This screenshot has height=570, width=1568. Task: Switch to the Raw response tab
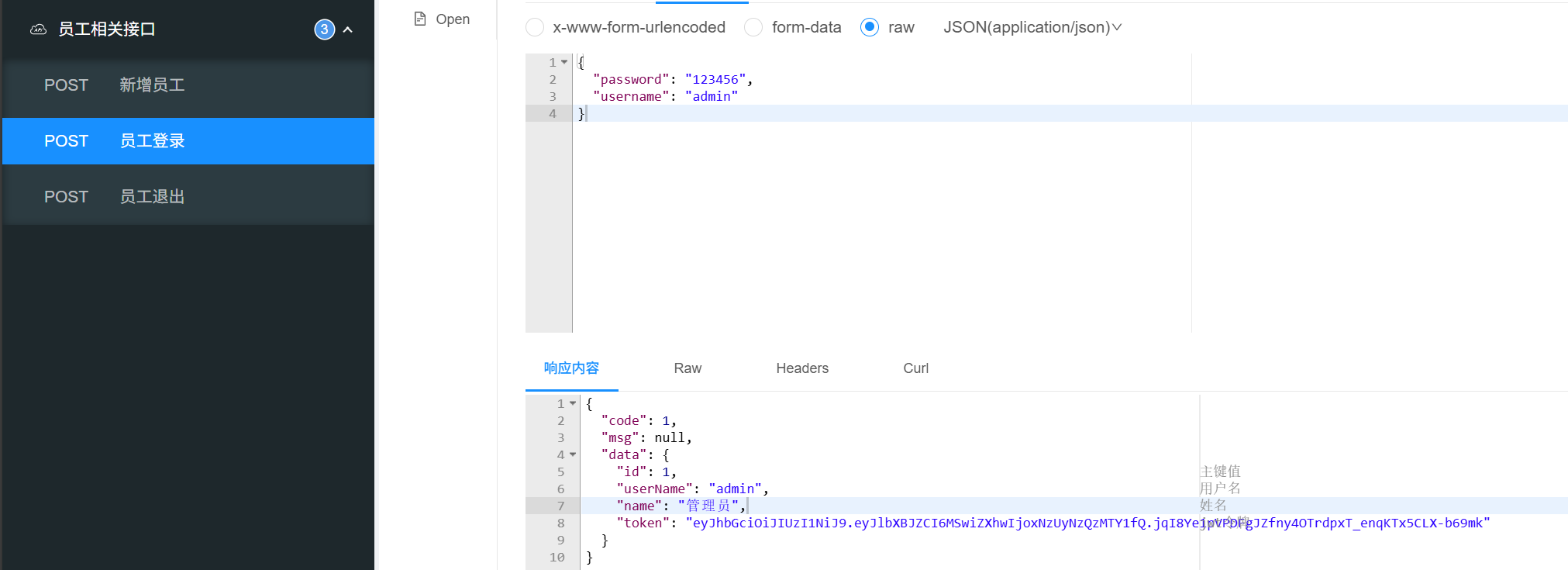click(688, 368)
